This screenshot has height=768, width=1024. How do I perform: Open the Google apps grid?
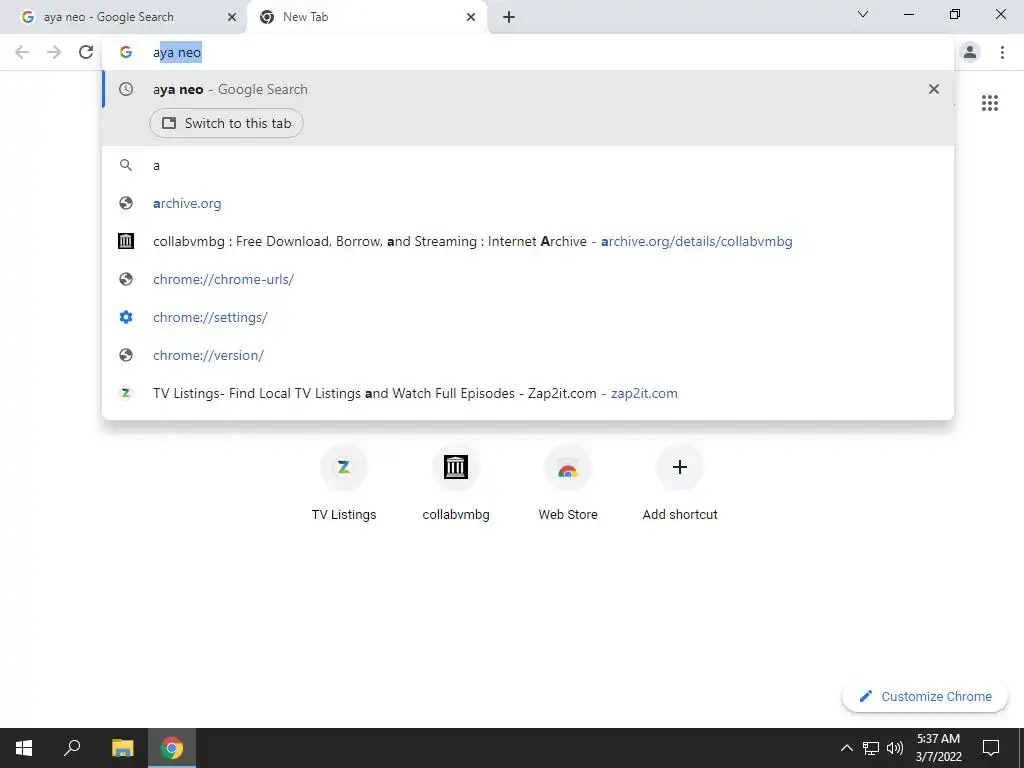[x=990, y=103]
